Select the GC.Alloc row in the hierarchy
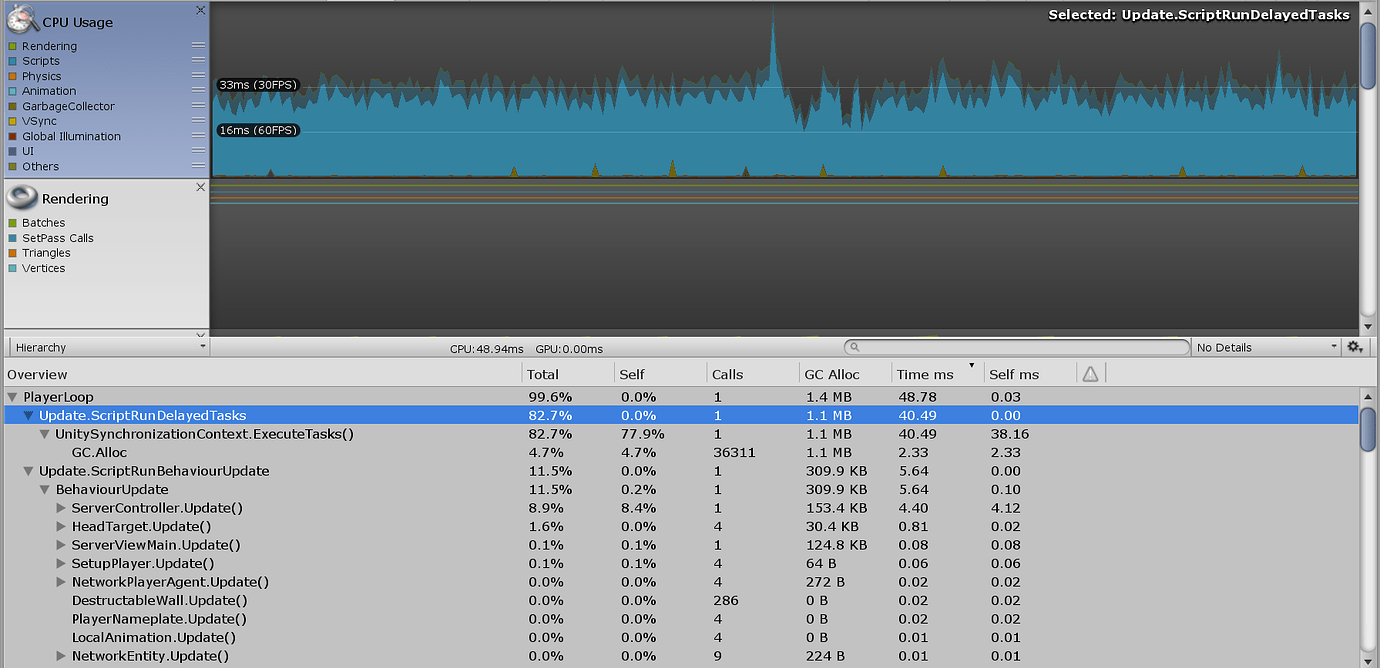Screen dimensions: 1380x668 (100, 452)
